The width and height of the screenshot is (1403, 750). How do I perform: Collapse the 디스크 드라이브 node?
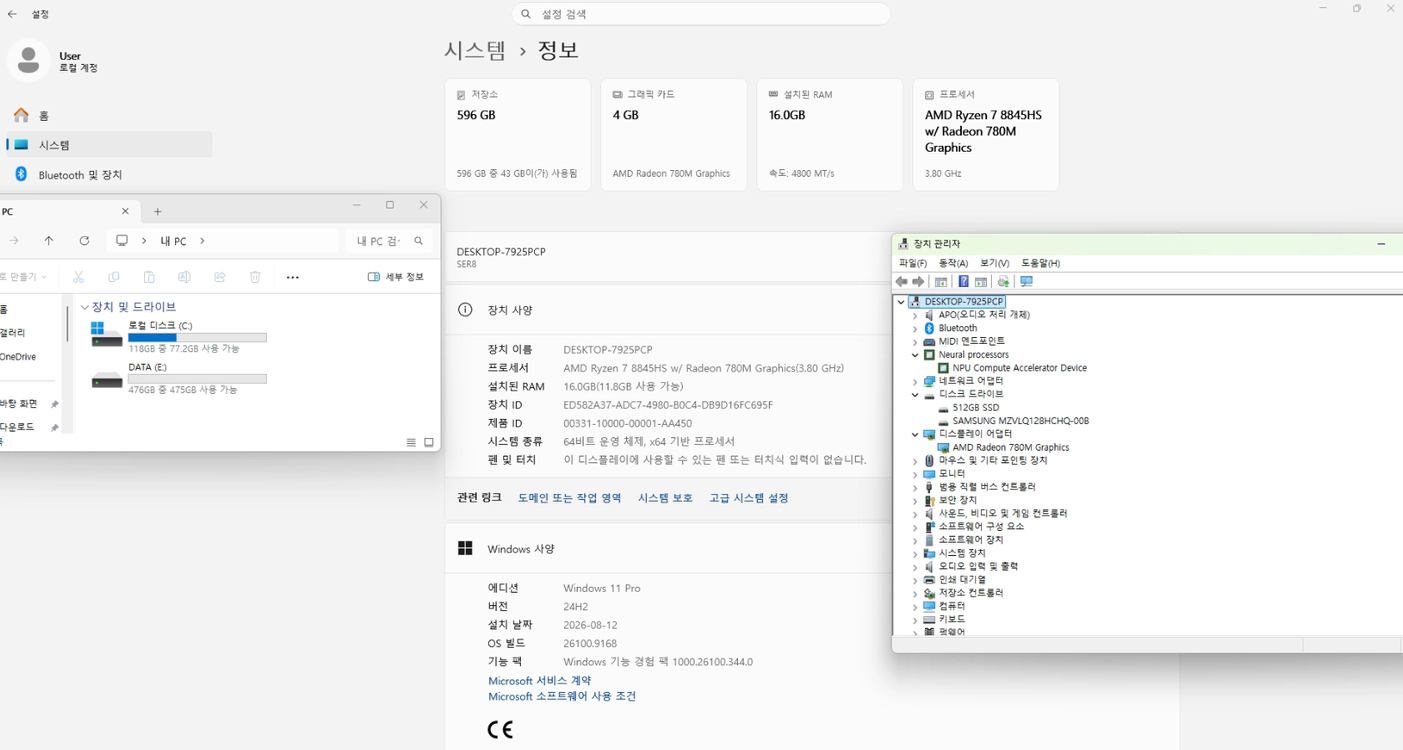coord(915,394)
